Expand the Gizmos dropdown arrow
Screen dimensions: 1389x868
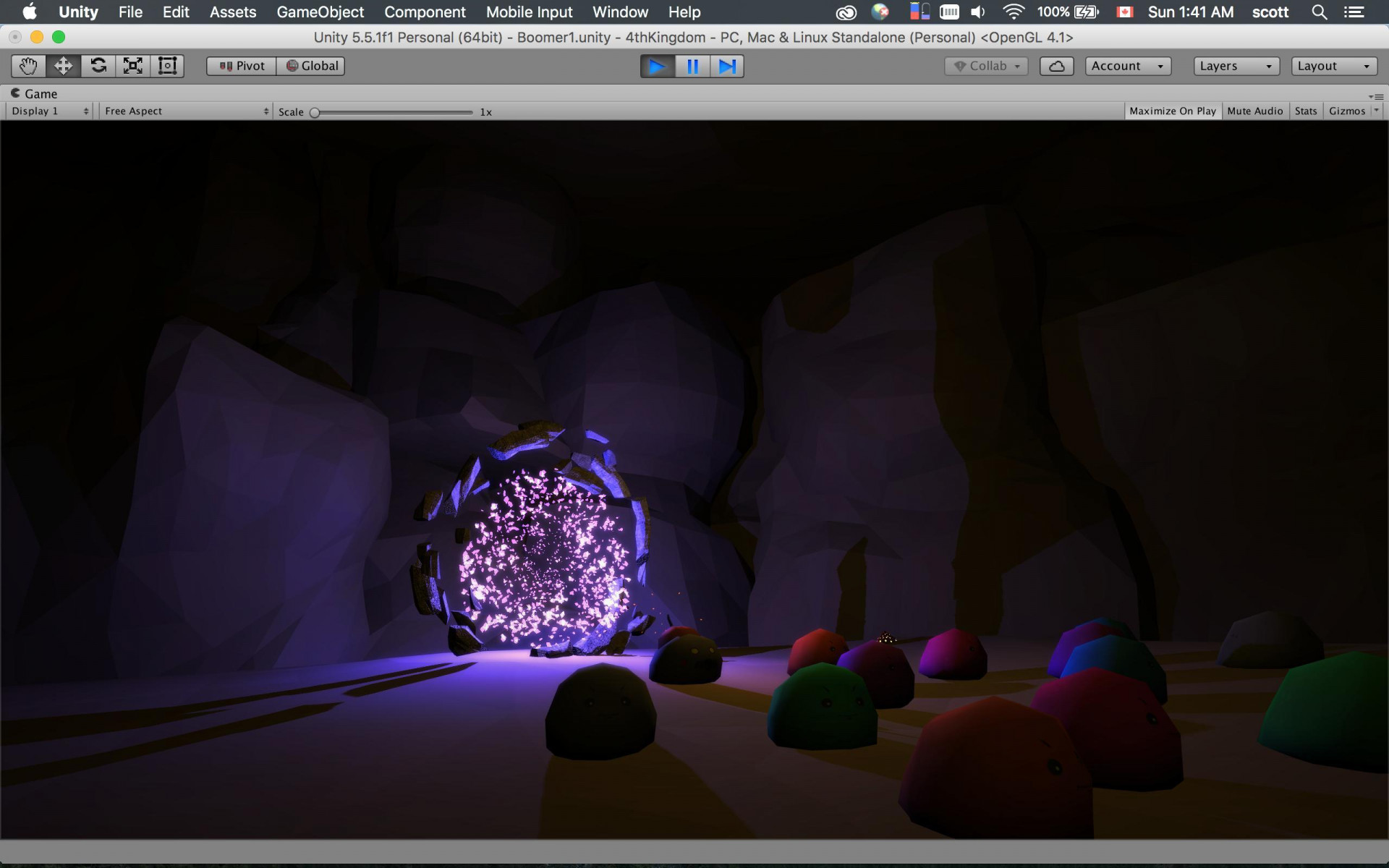click(x=1377, y=111)
